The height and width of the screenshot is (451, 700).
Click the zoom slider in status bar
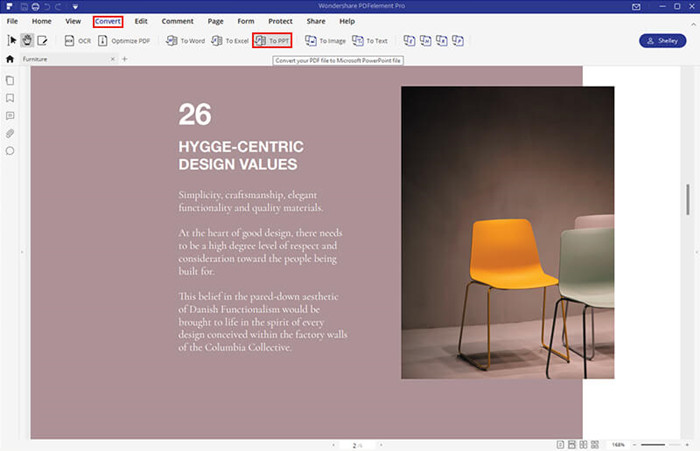click(655, 444)
